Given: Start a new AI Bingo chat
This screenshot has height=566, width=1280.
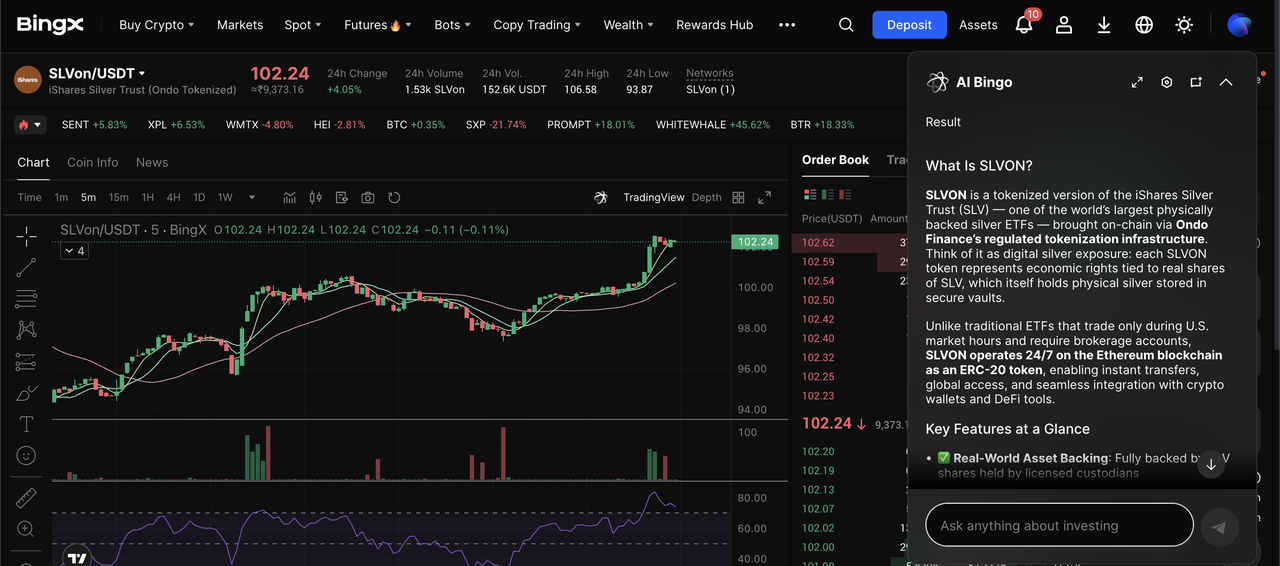Looking at the screenshot, I should (x=1196, y=82).
